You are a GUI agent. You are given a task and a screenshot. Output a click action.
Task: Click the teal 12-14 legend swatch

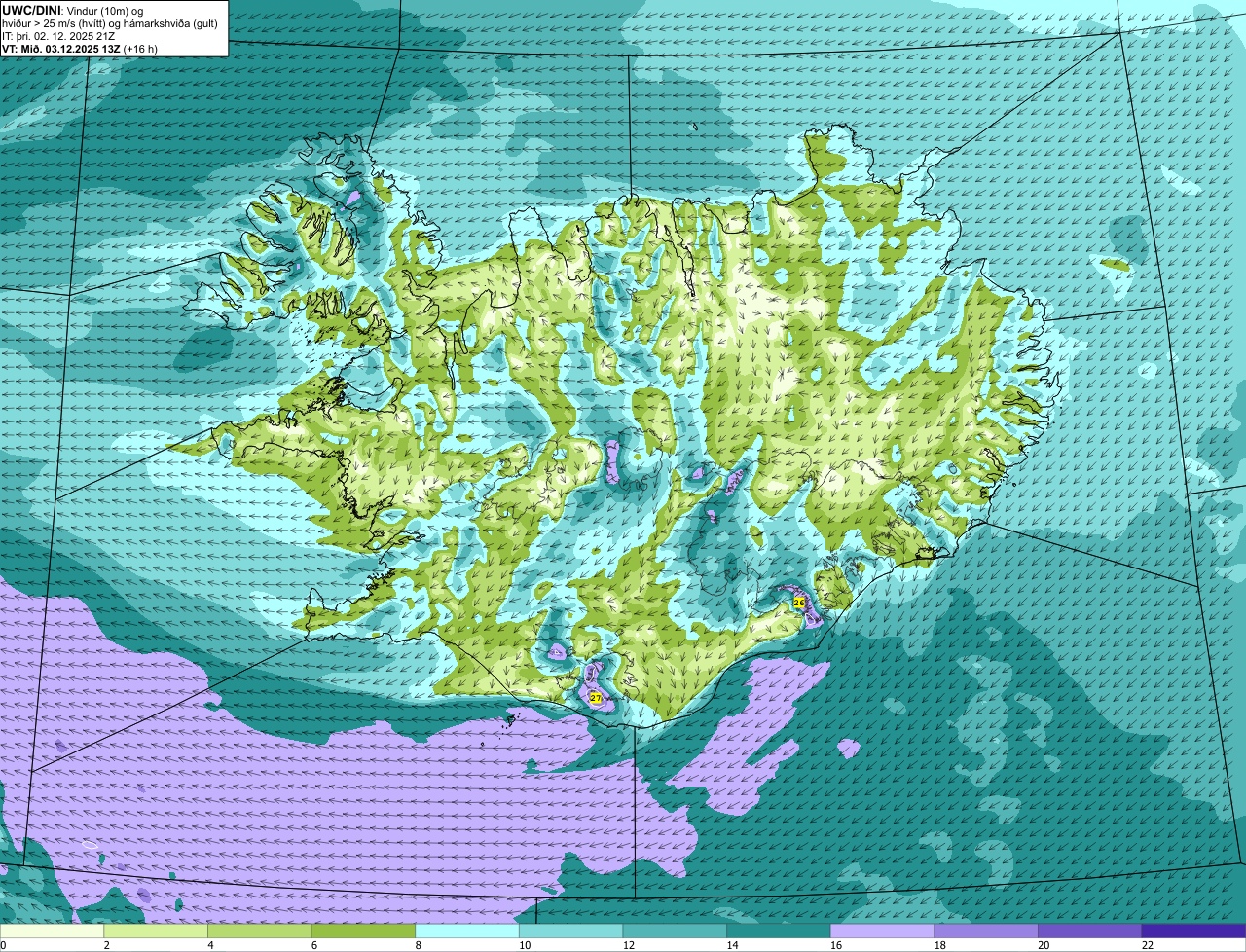point(675,931)
